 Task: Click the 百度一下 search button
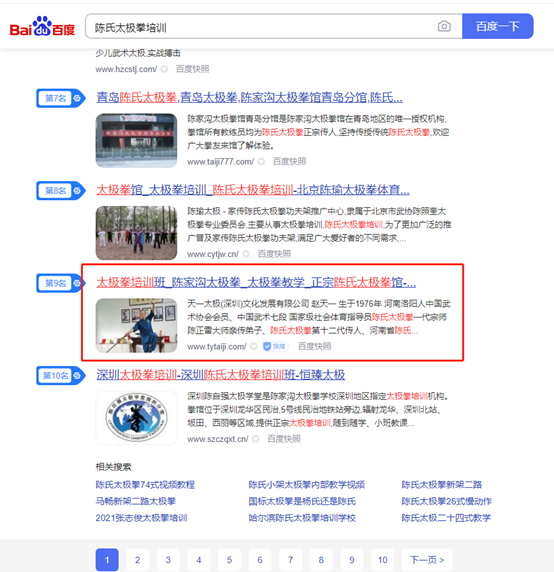click(x=497, y=26)
